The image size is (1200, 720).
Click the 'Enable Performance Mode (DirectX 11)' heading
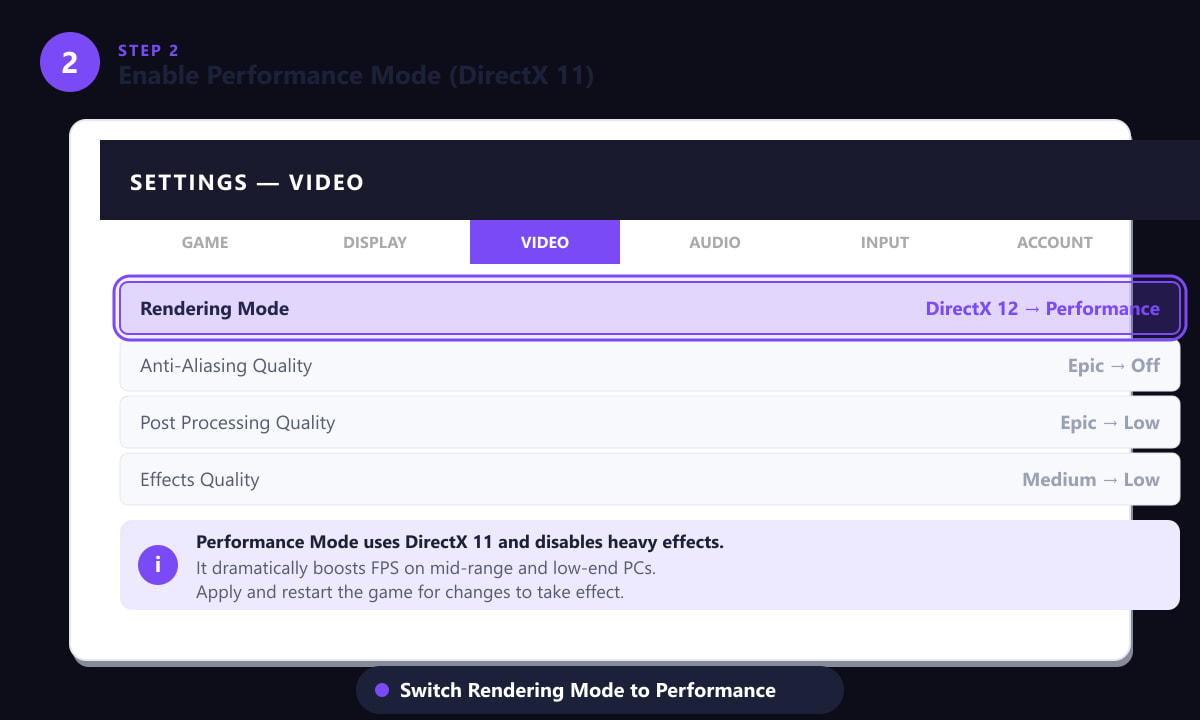click(356, 75)
